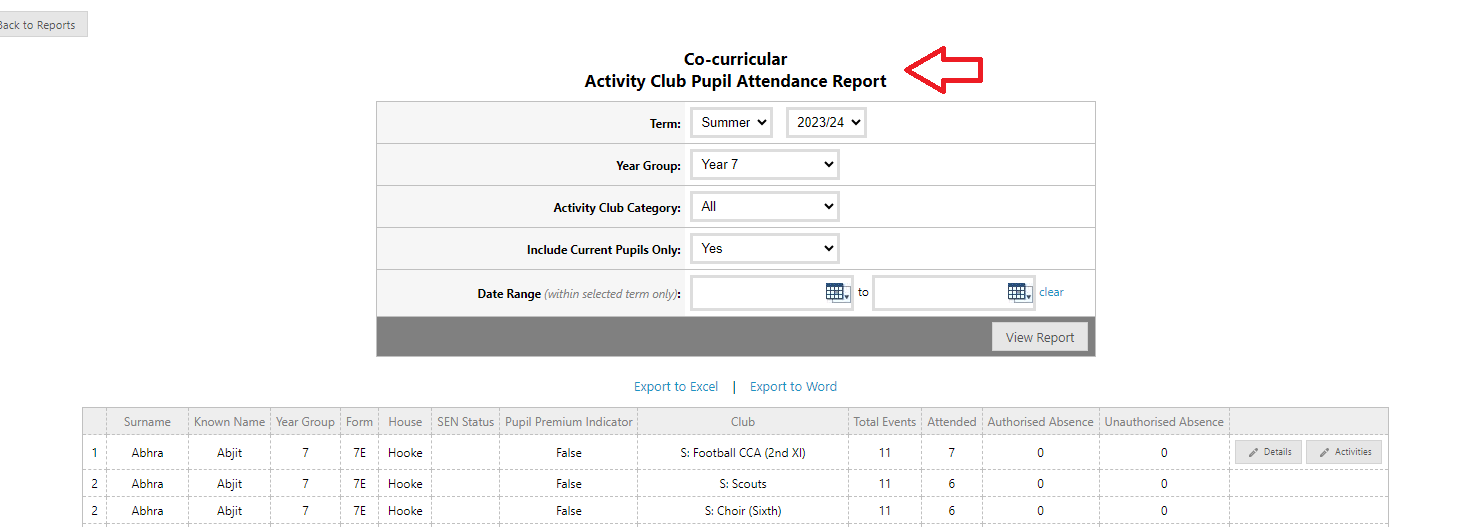
Task: Click the Activities button for Abhra
Action: pyautogui.click(x=1344, y=452)
